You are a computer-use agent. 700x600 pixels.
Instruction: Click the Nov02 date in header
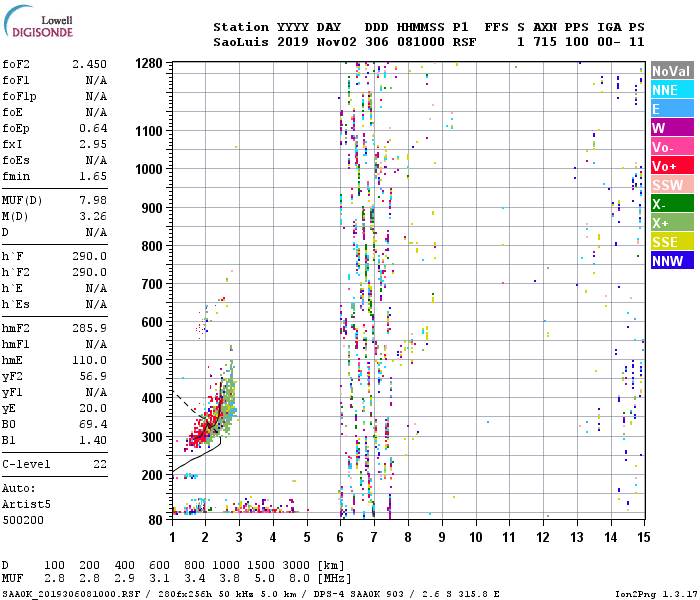click(x=337, y=42)
